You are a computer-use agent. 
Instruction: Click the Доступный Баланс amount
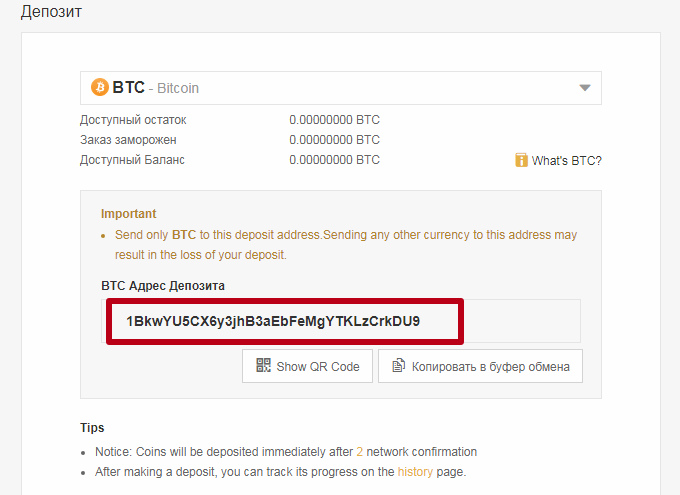pyautogui.click(x=334, y=160)
